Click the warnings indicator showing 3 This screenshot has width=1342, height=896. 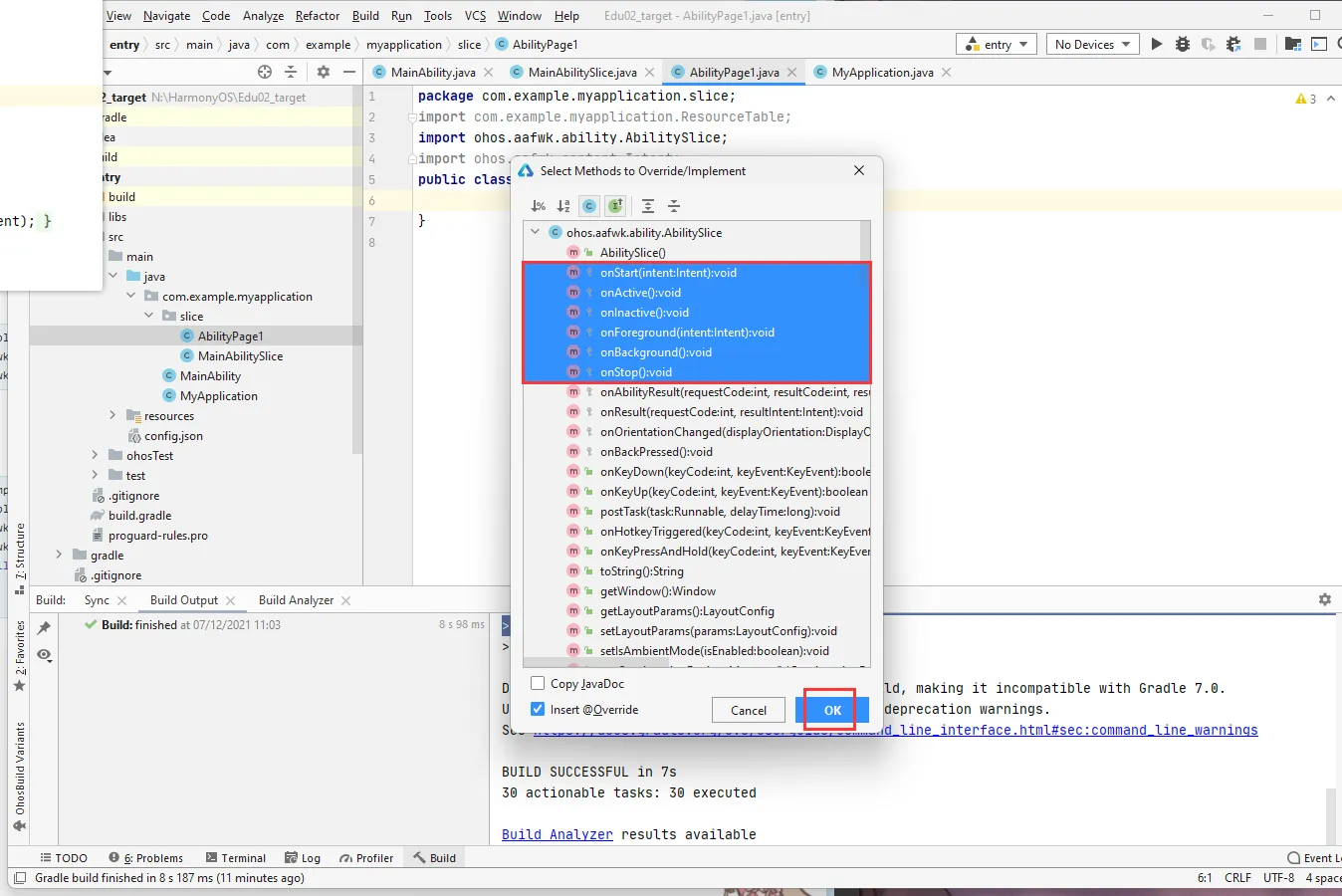1306,99
